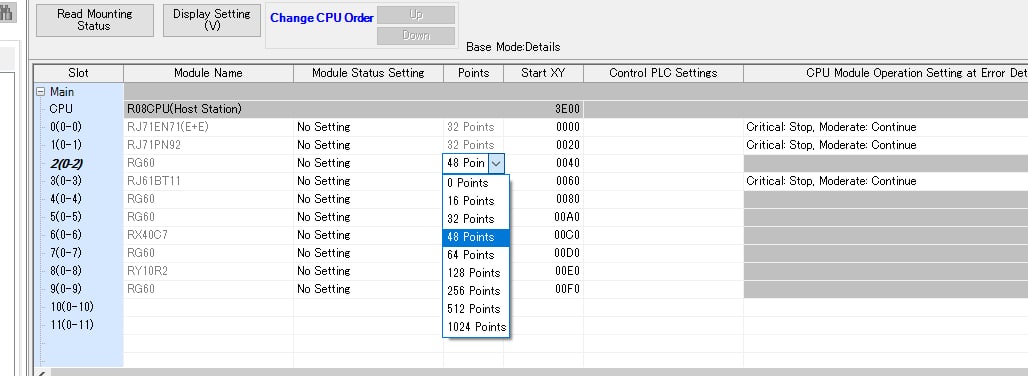The image size is (1028, 376).
Task: Click Start XY value 00F0
Action: click(x=567, y=289)
